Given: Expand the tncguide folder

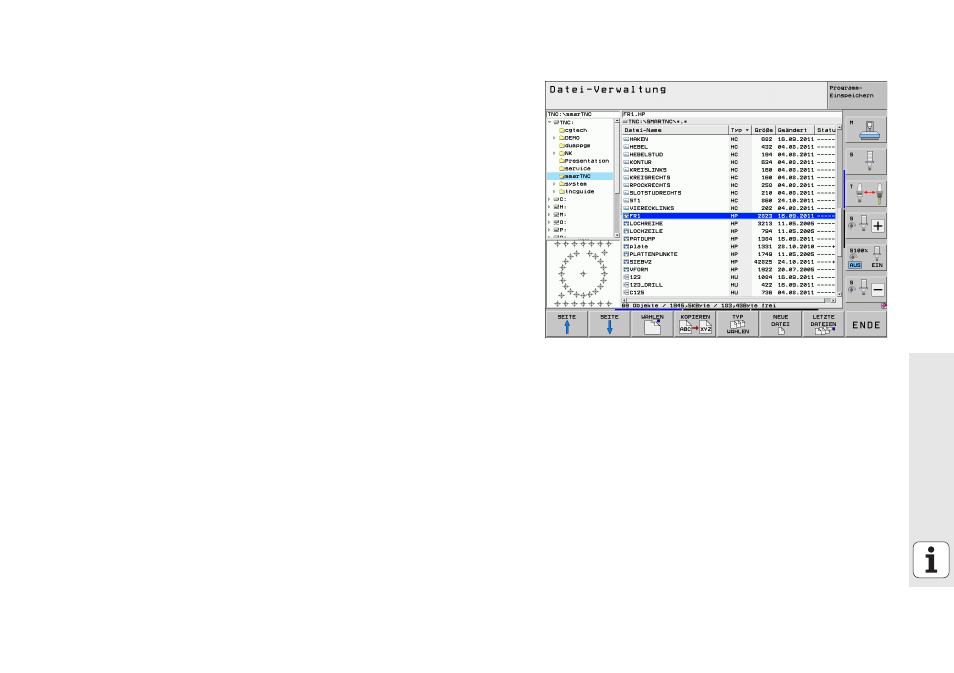Looking at the screenshot, I should (554, 192).
